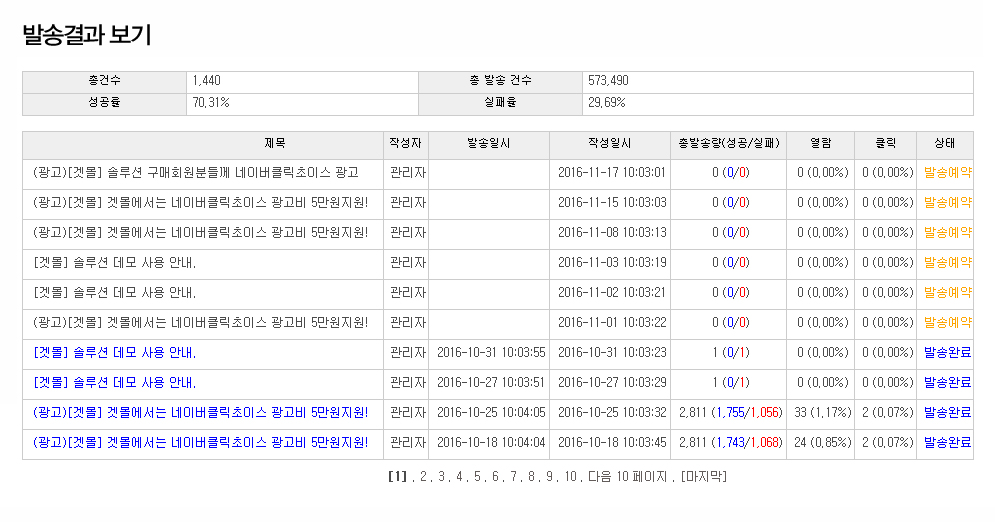Image resolution: width=995 pixels, height=522 pixels.
Task: Open the ad message sent 2016-10-18
Action: [x=200, y=442]
